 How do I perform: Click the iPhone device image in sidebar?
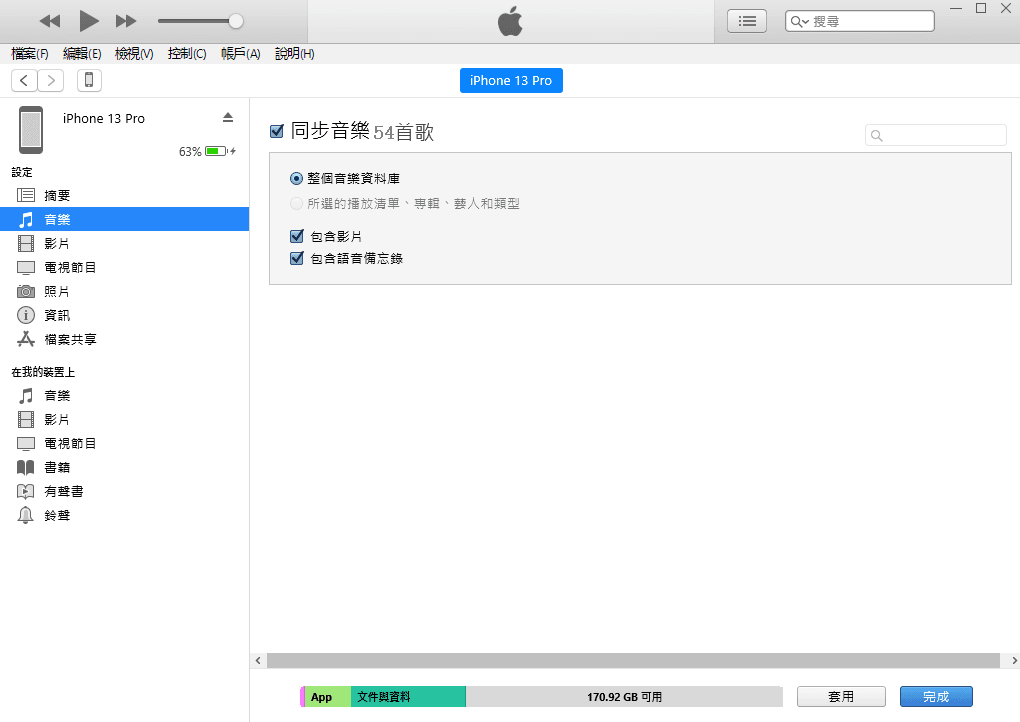click(x=31, y=130)
